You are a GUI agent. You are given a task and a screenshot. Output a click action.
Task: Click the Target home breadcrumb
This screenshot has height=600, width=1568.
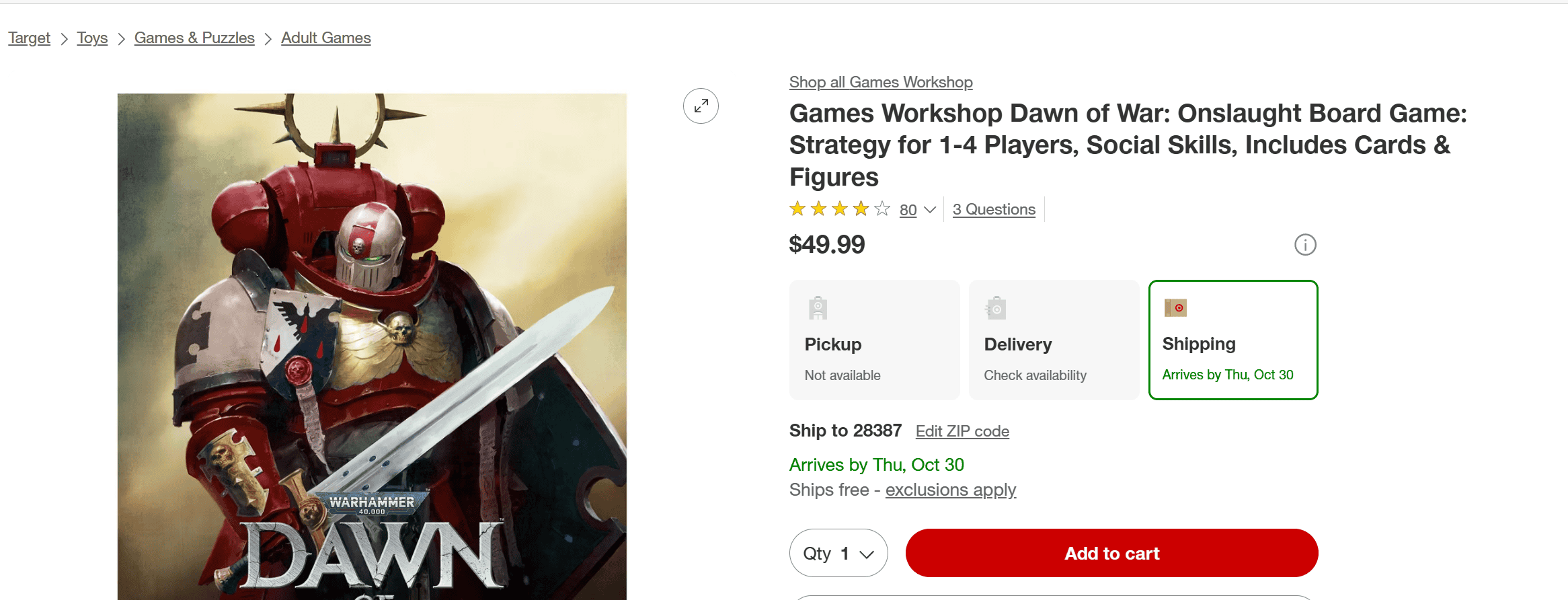[29, 38]
